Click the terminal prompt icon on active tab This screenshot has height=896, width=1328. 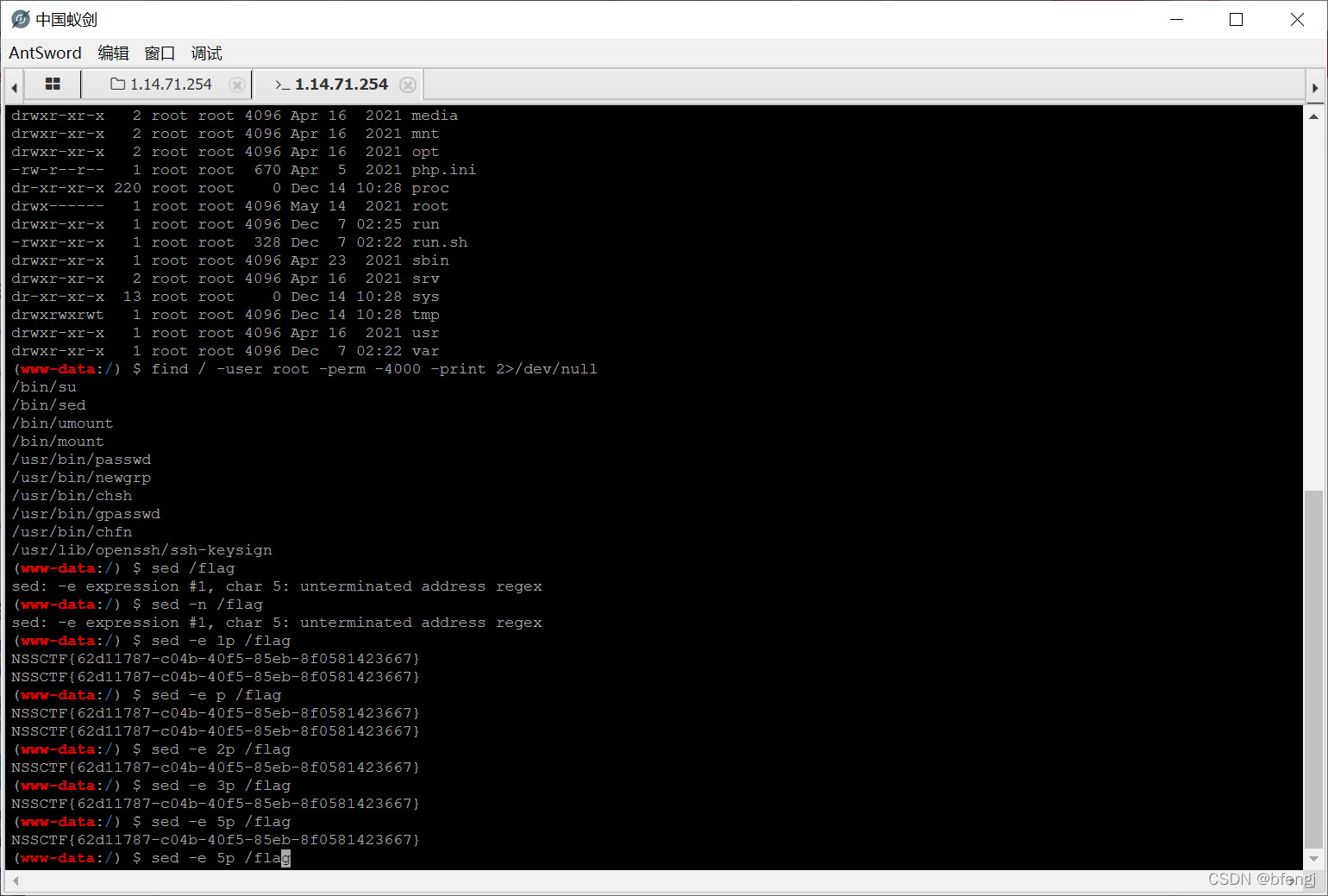pos(282,85)
